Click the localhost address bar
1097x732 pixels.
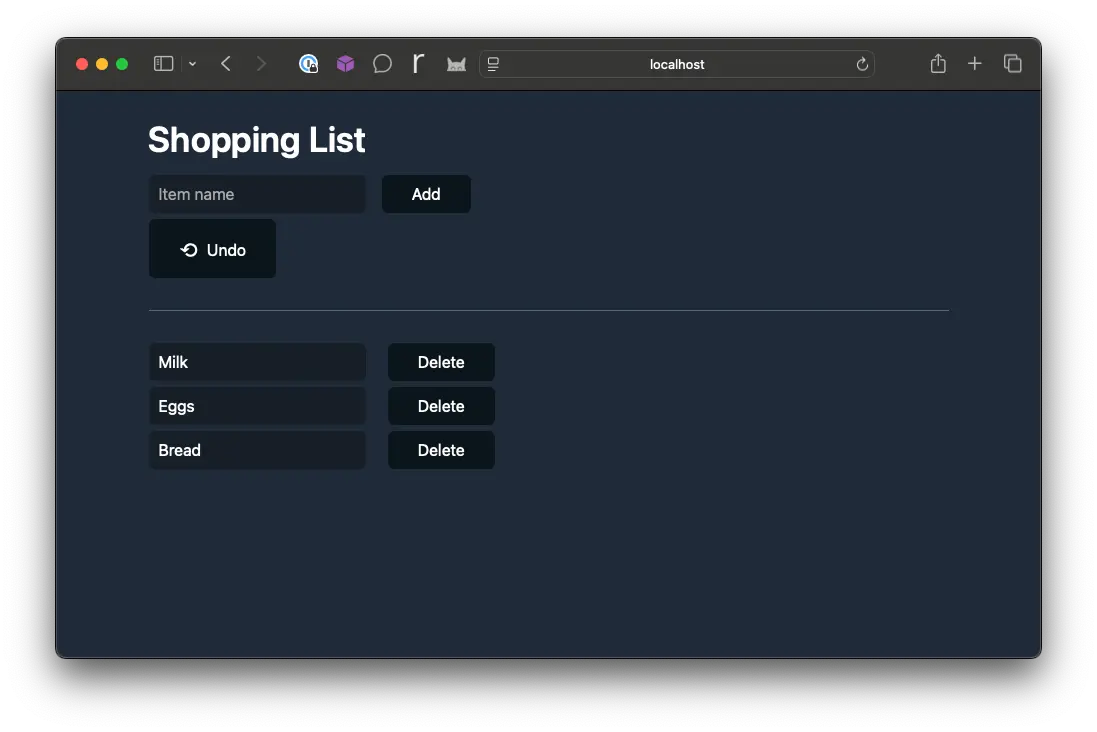(677, 64)
